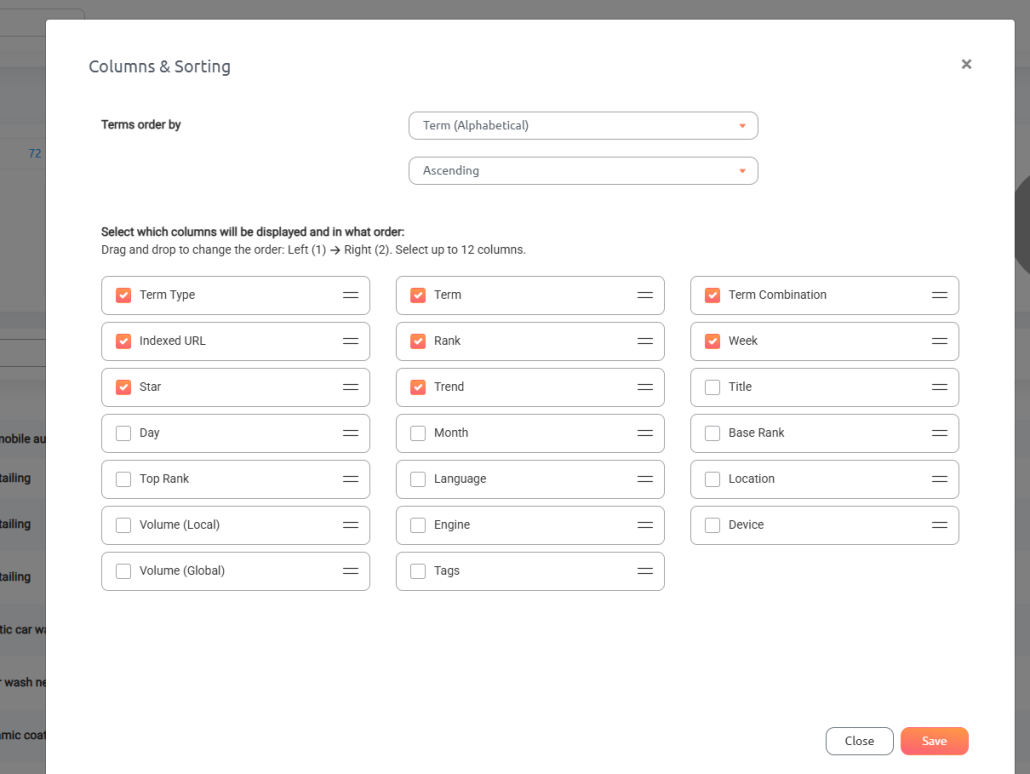Image resolution: width=1030 pixels, height=774 pixels.
Task: Enable the Device column checkbox
Action: click(x=712, y=525)
